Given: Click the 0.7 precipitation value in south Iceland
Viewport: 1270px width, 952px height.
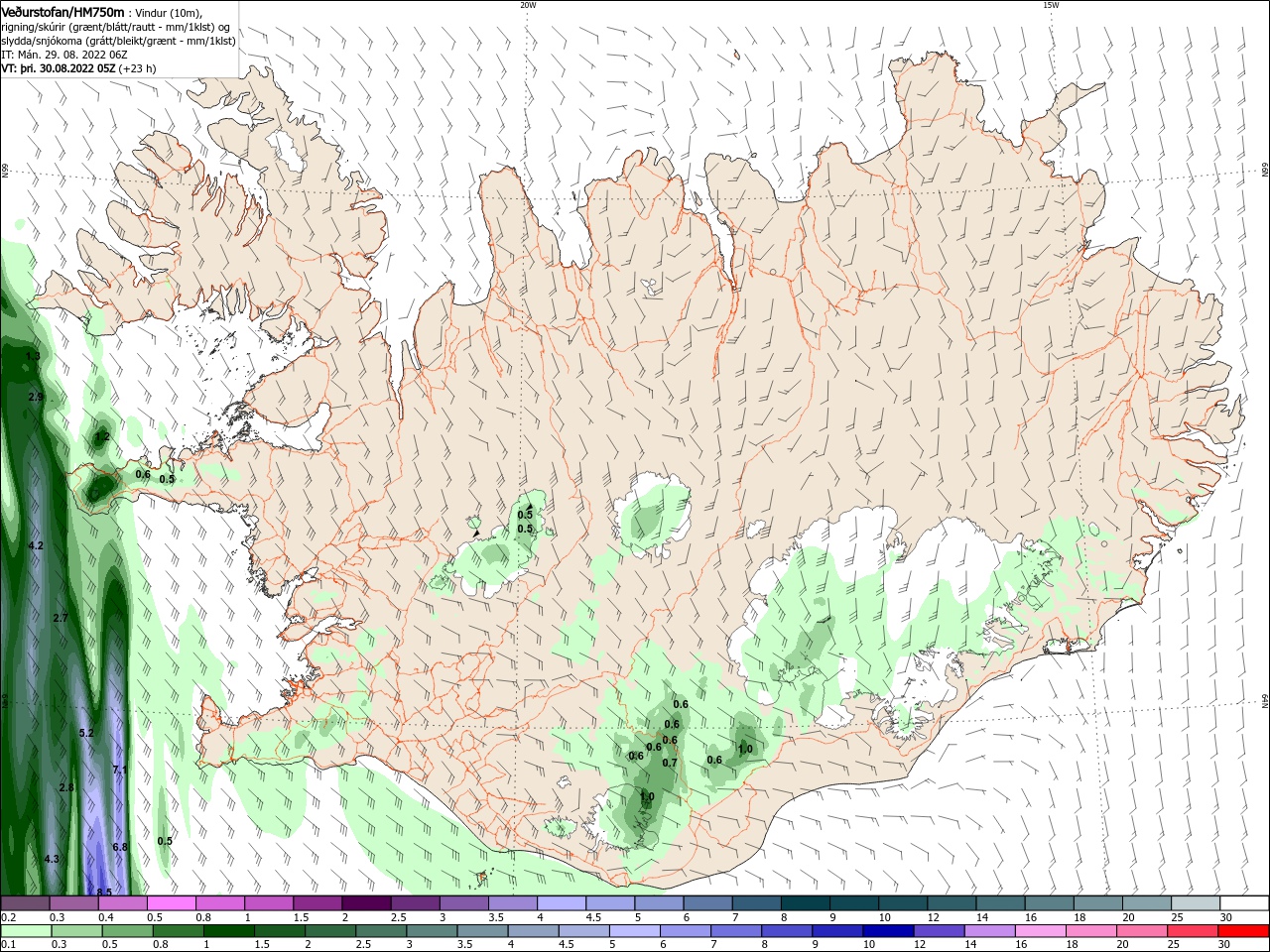Looking at the screenshot, I should click(670, 763).
